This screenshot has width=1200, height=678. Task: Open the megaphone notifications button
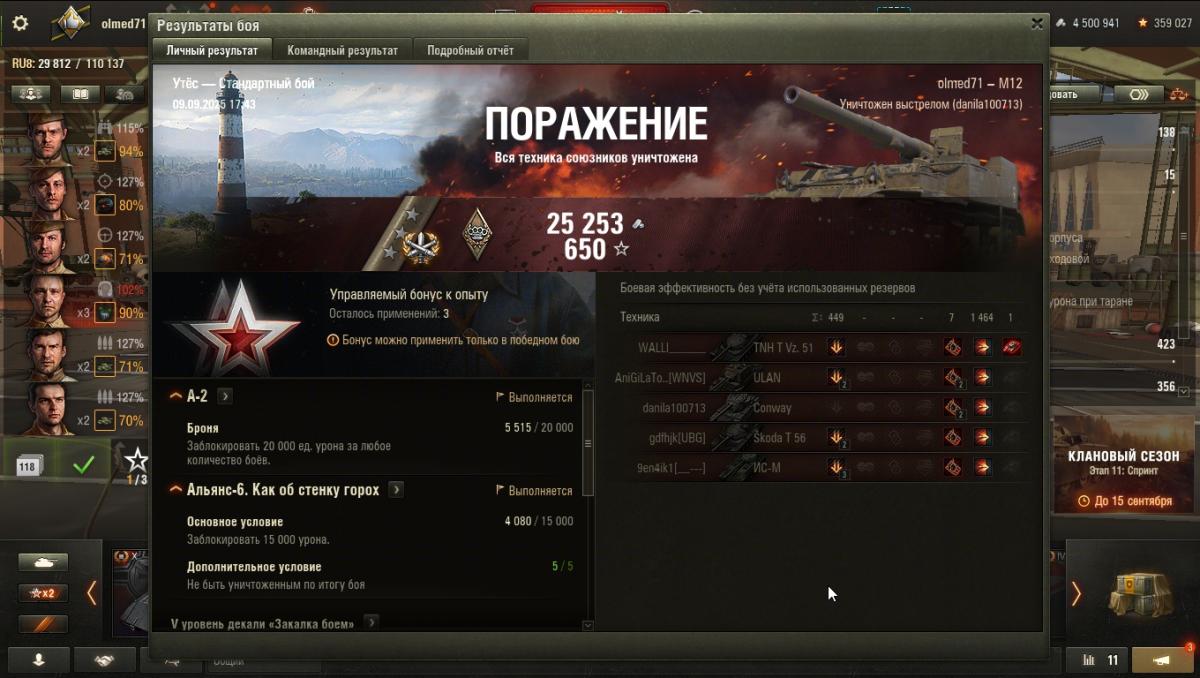[x=1162, y=660]
